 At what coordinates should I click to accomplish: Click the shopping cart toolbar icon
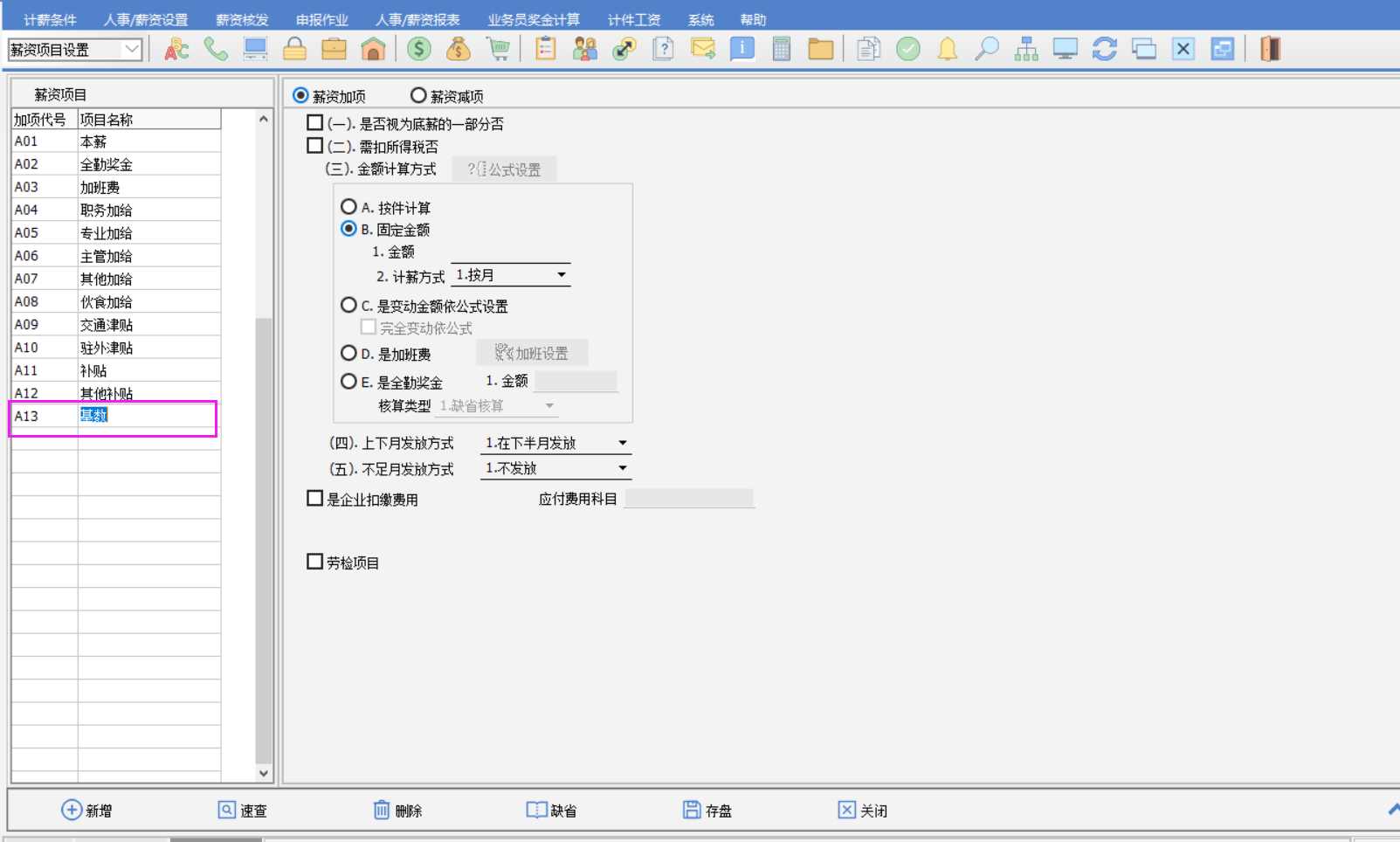[498, 49]
